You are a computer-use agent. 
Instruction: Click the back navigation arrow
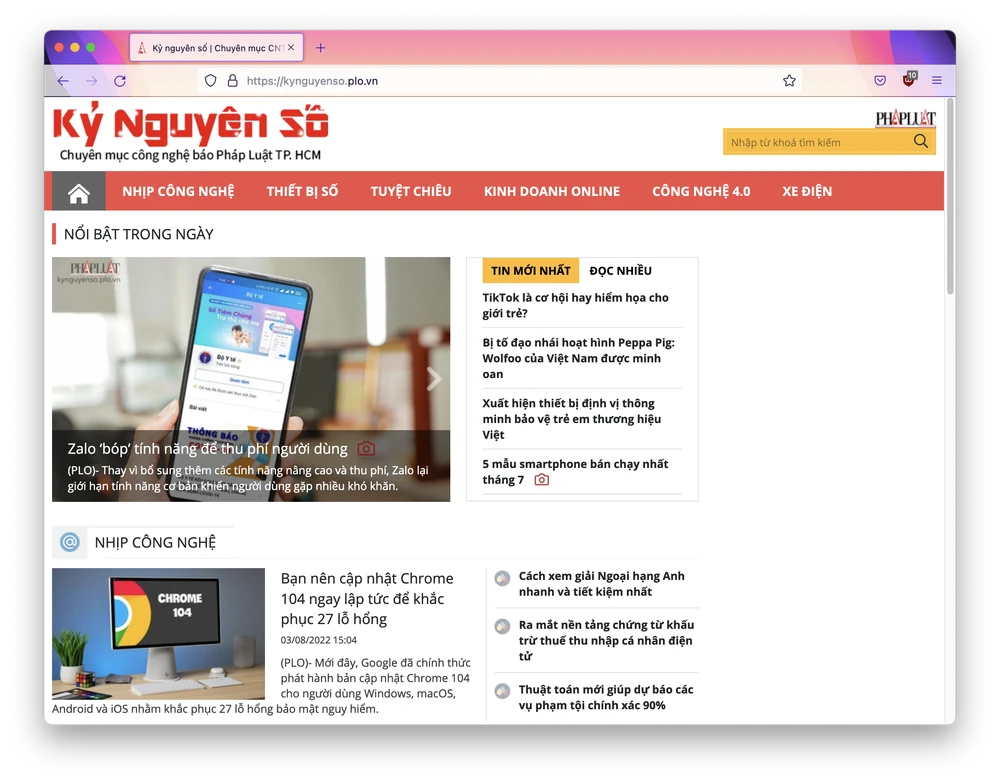[62, 81]
